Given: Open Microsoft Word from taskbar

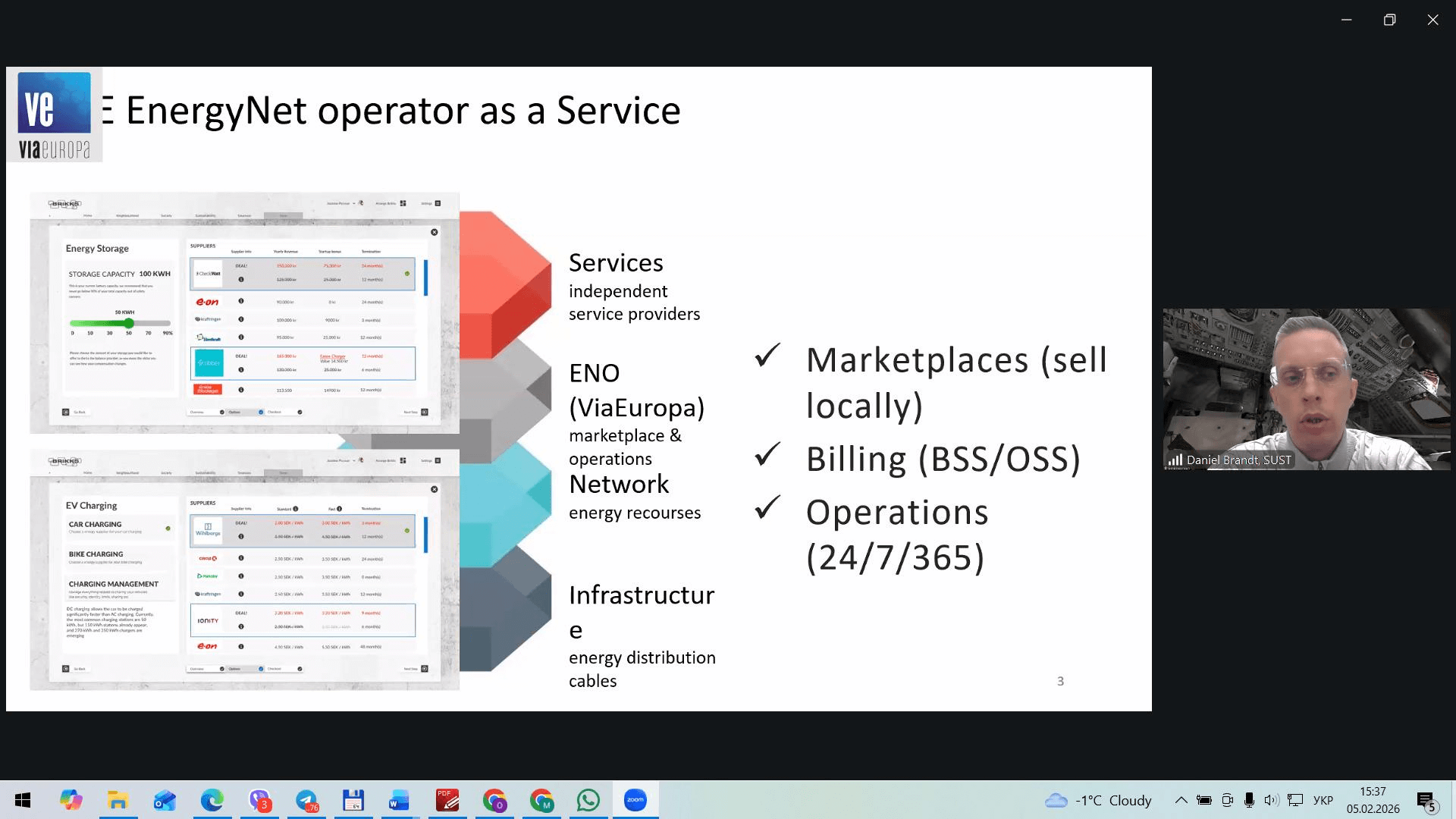Looking at the screenshot, I should tap(399, 800).
